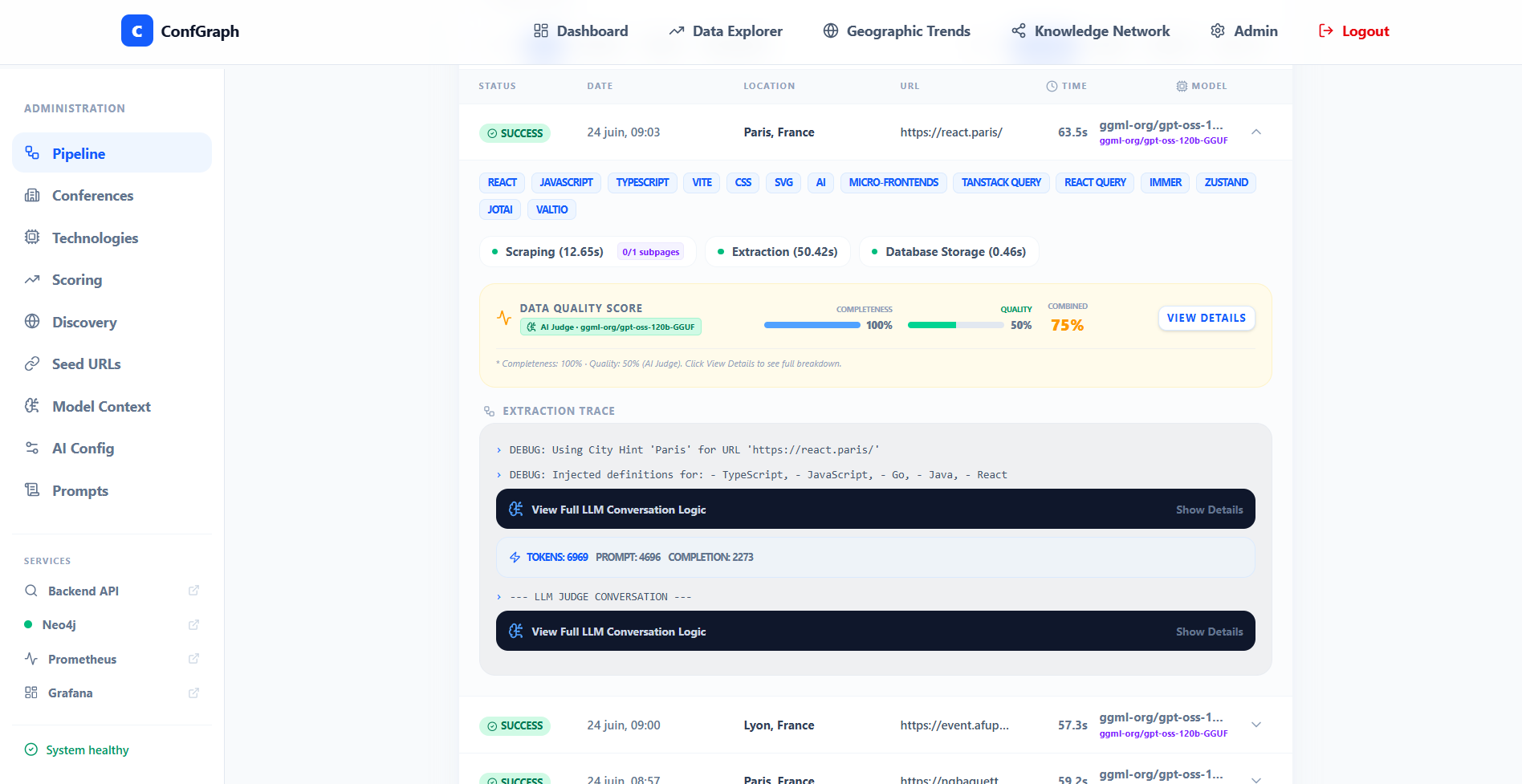Show Details of first LLM Conversation Logic
This screenshot has width=1522, height=784.
[1209, 510]
